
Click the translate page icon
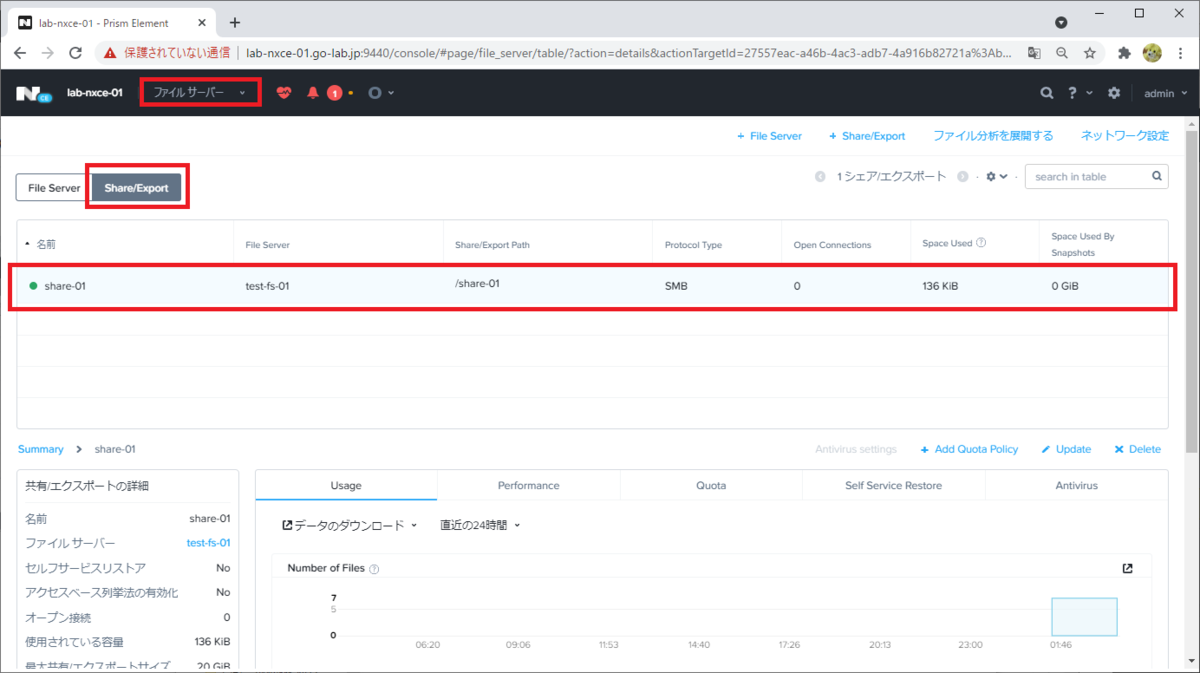1035,53
